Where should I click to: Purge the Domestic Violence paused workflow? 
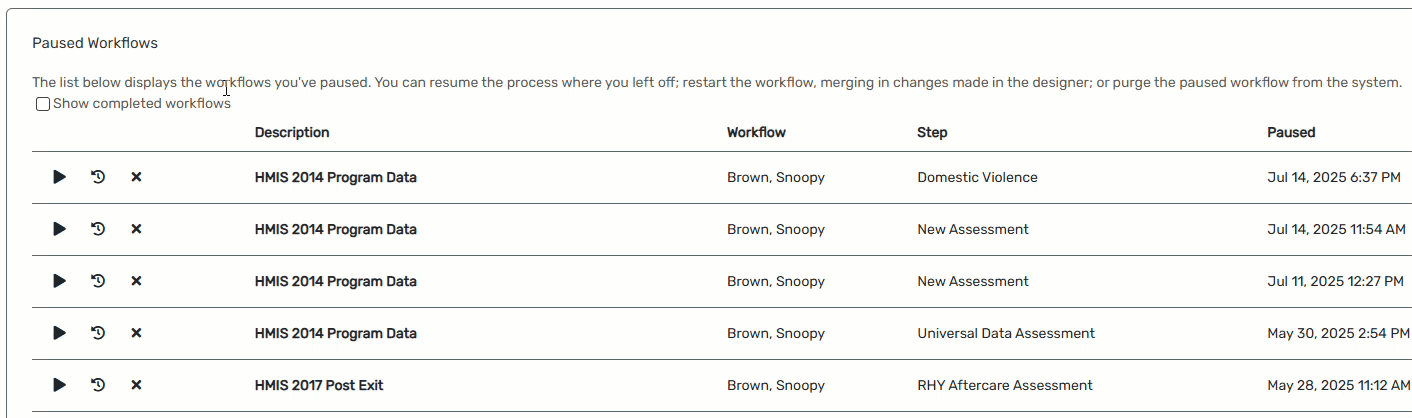coord(136,177)
